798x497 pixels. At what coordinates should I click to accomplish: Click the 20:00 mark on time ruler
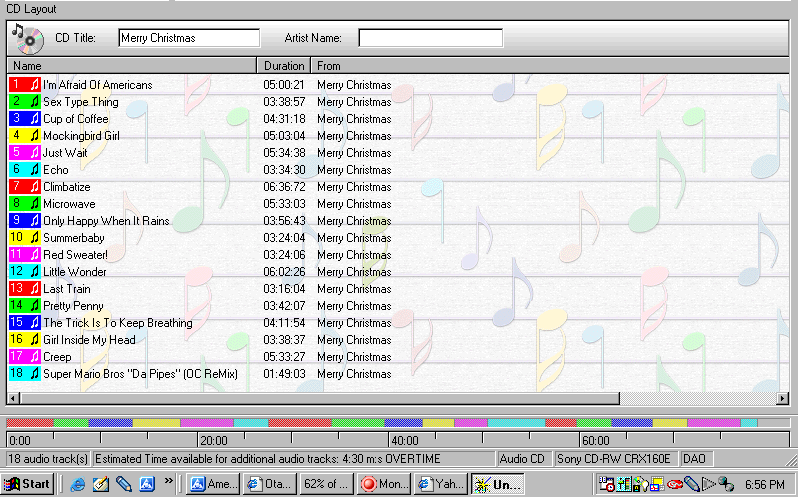click(213, 441)
